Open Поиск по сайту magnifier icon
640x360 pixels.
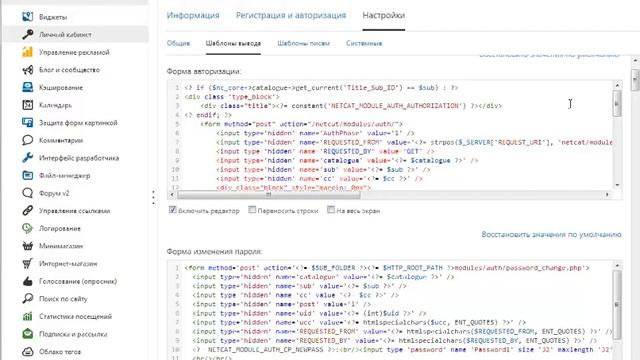27,298
